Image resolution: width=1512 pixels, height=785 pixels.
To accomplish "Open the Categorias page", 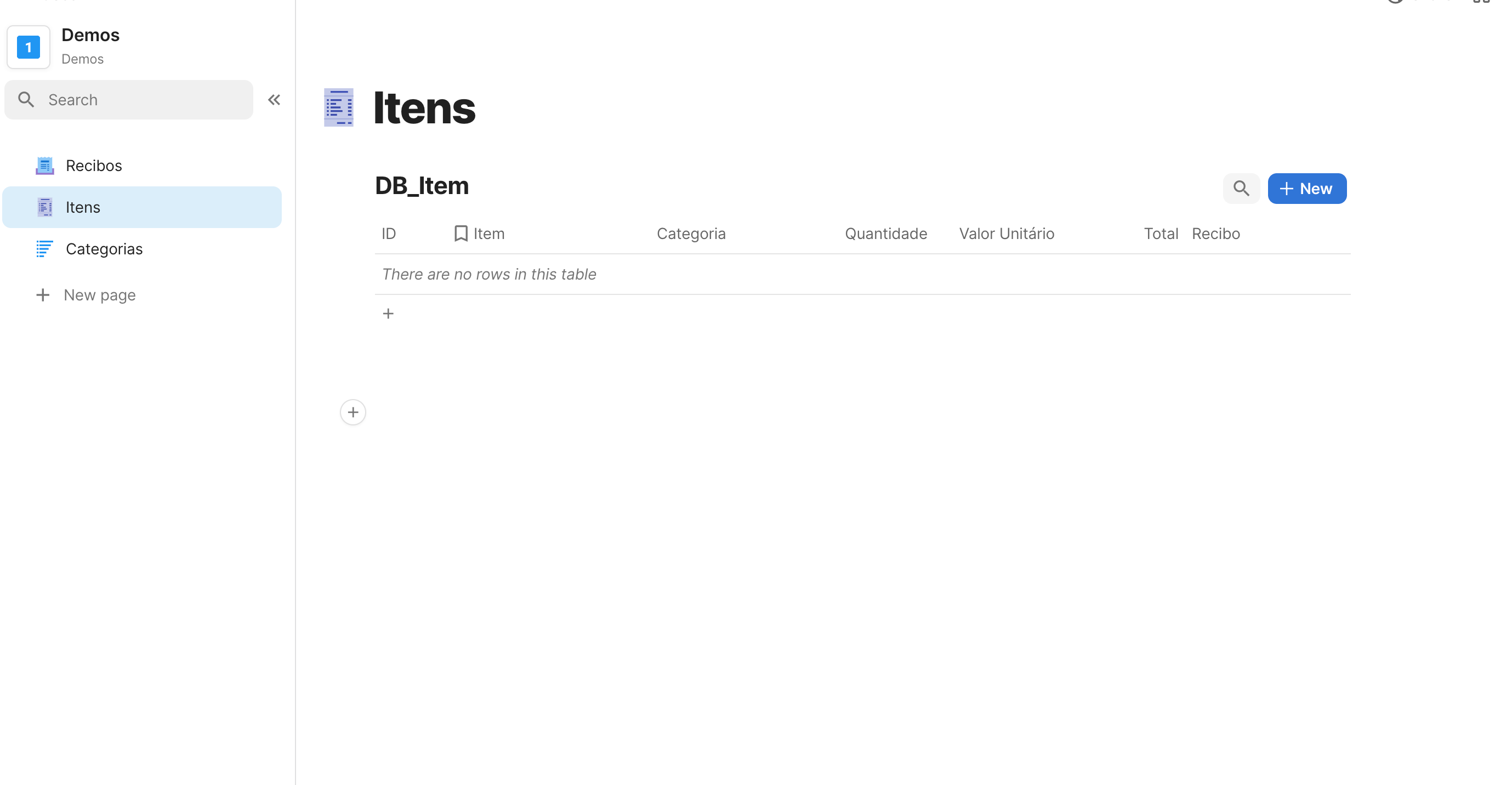I will coord(104,249).
